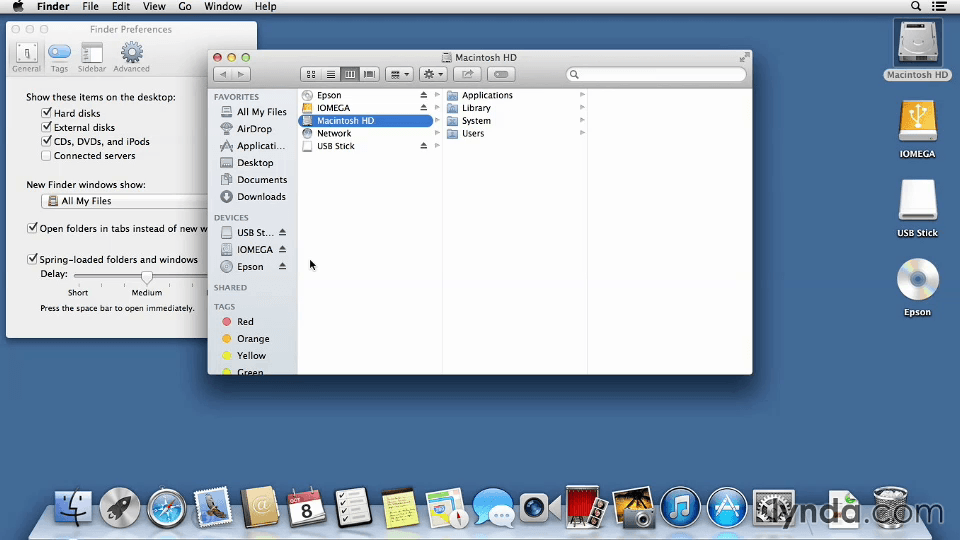Open the New Finder windows show dropdown

[x=124, y=201]
